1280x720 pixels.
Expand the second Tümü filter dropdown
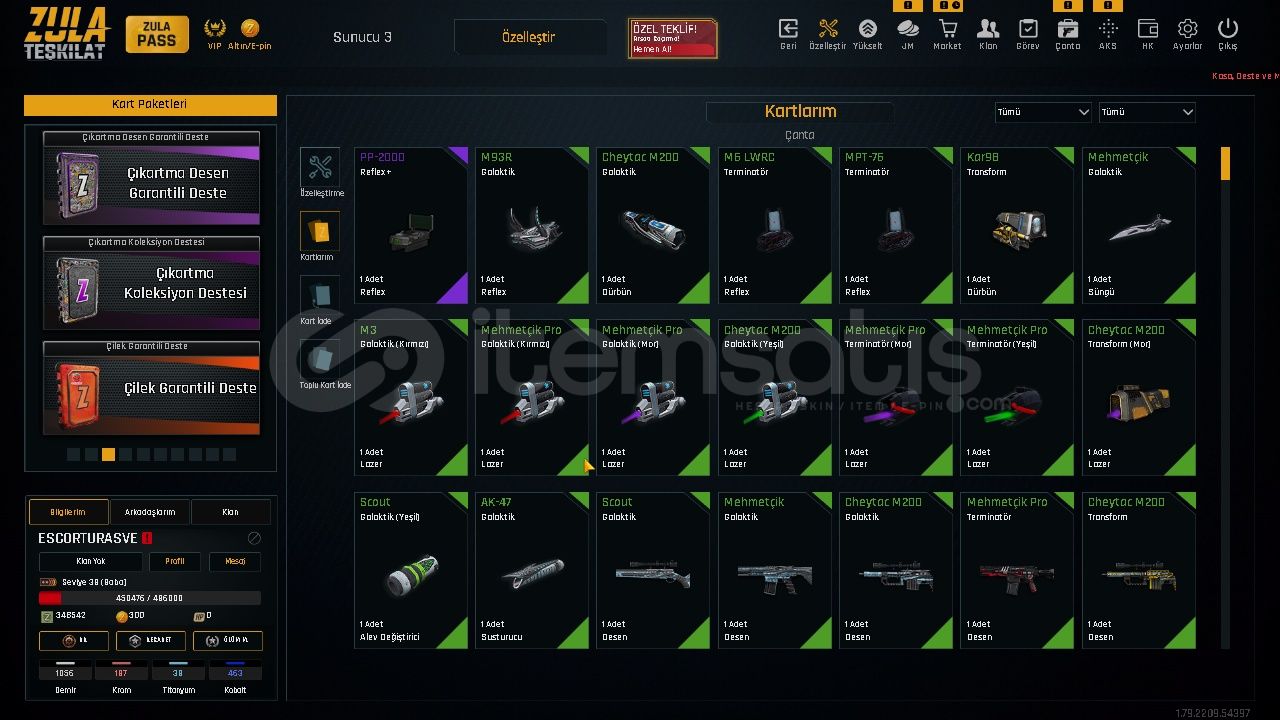[1147, 112]
